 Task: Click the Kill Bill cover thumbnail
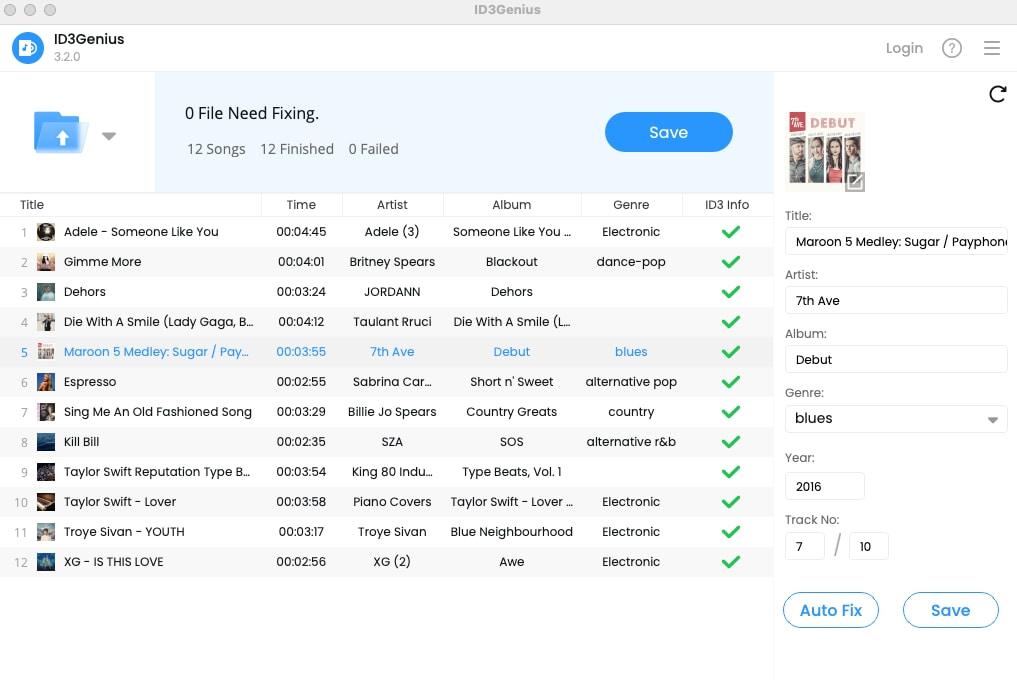tap(46, 442)
